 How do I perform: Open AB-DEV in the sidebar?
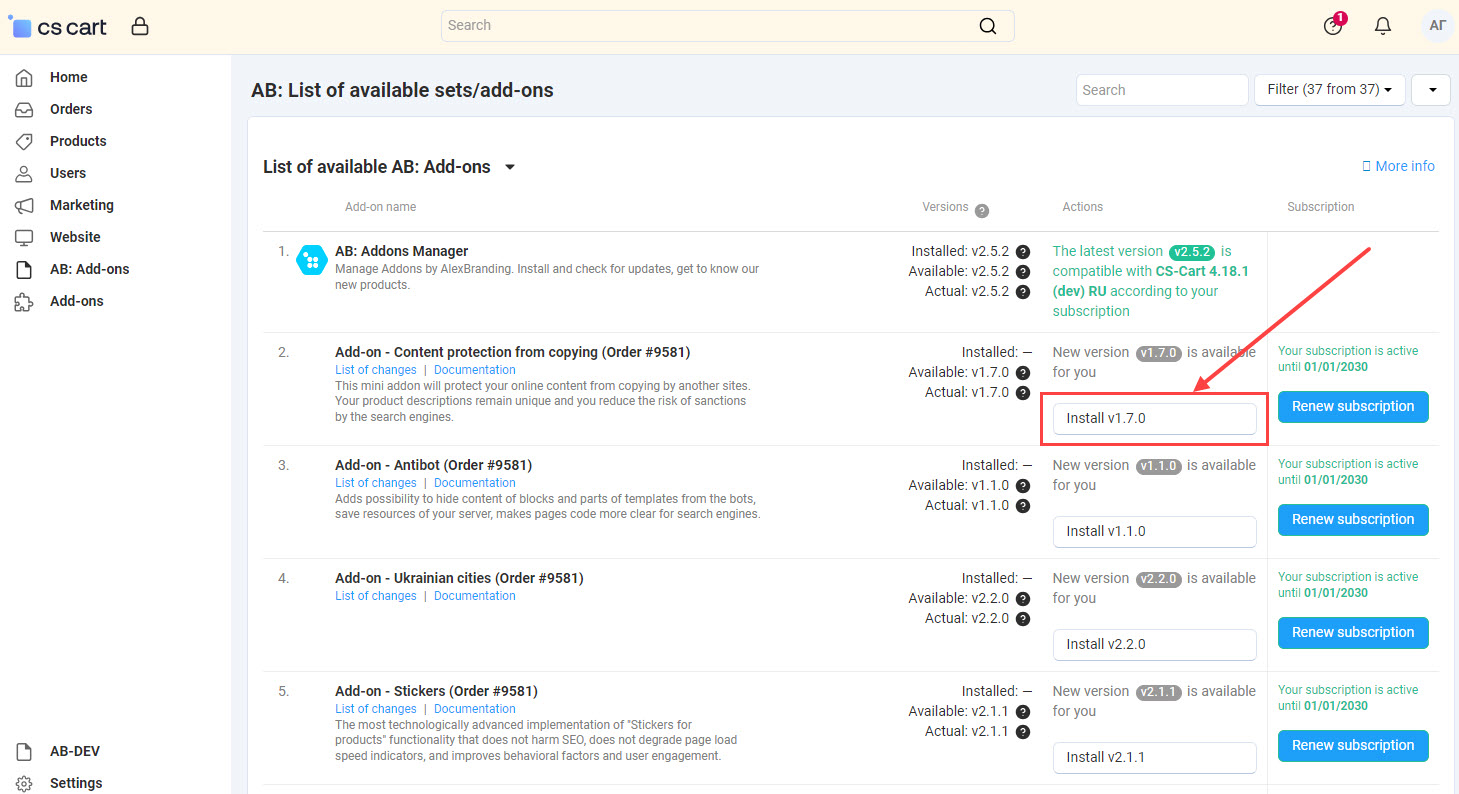pyautogui.click(x=75, y=751)
